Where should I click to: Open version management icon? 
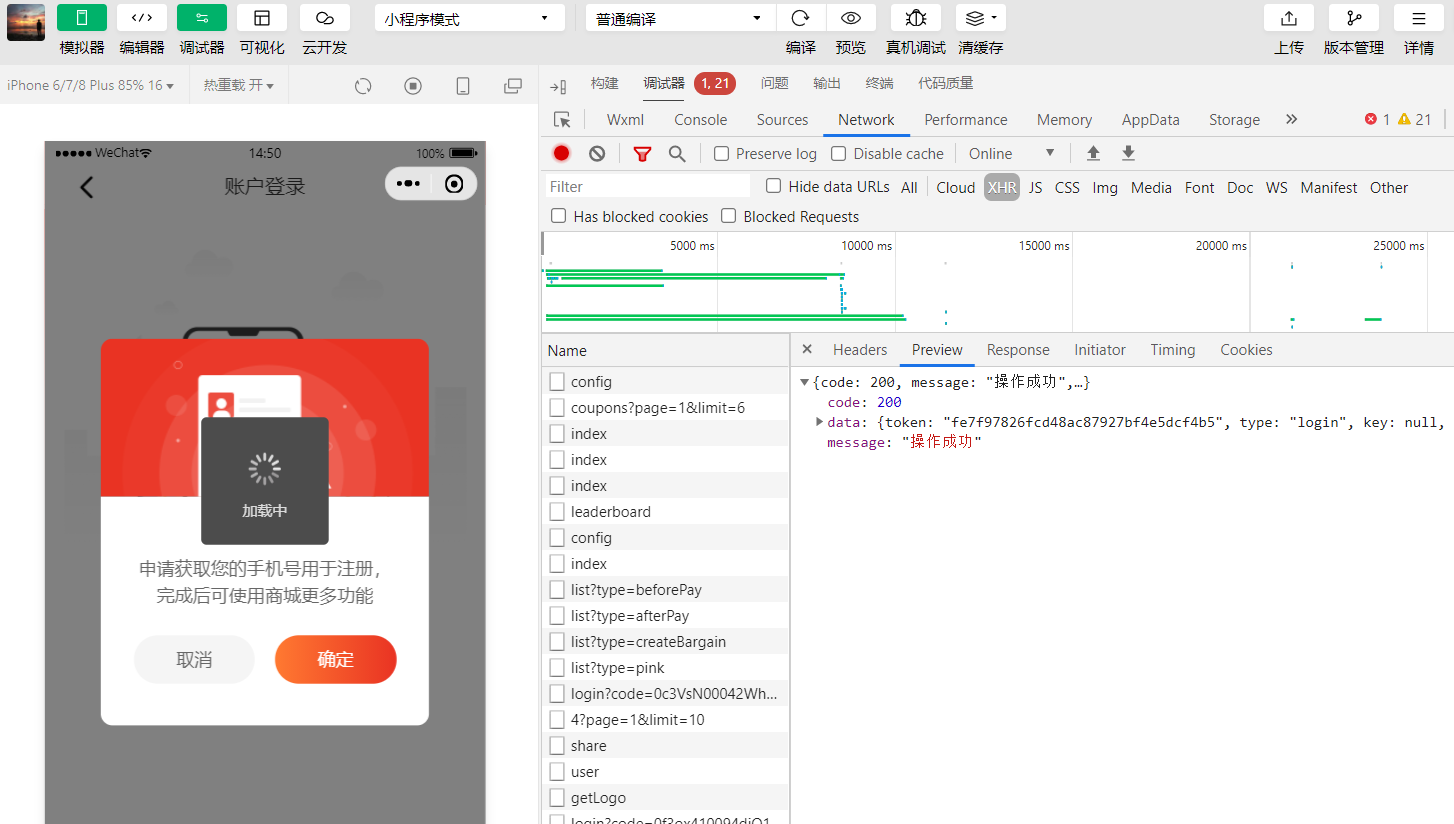[1354, 18]
